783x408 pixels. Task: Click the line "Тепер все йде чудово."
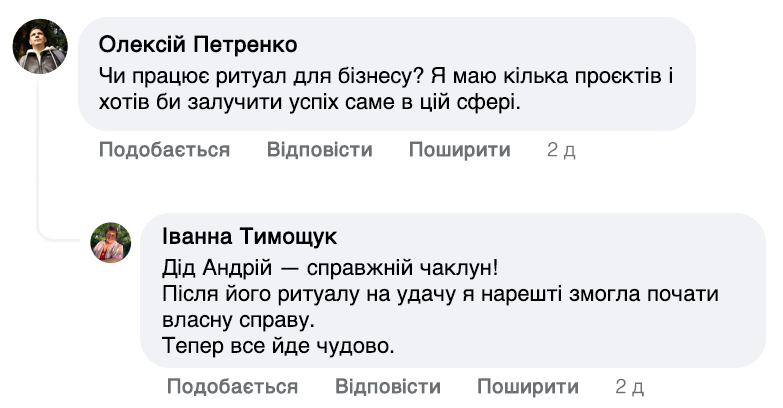click(278, 346)
